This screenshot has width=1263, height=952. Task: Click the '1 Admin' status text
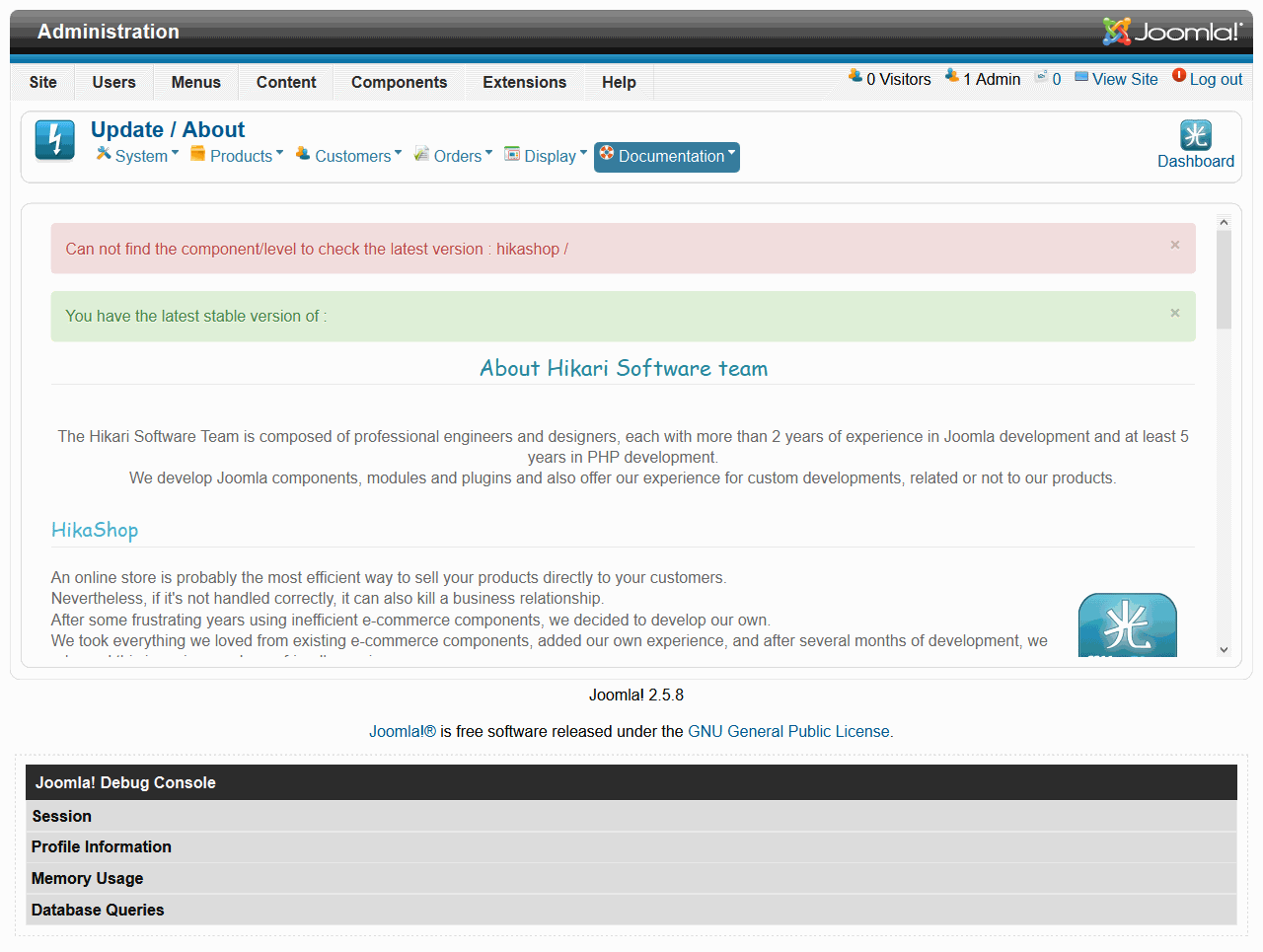tap(992, 79)
